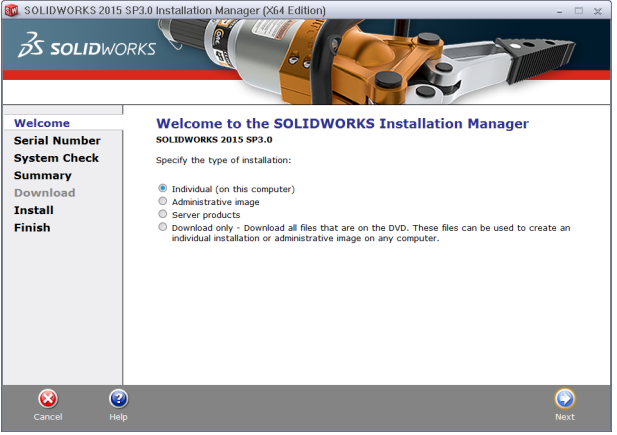Image resolution: width=617 pixels, height=435 pixels.
Task: Go to the Finish step
Action: click(32, 229)
